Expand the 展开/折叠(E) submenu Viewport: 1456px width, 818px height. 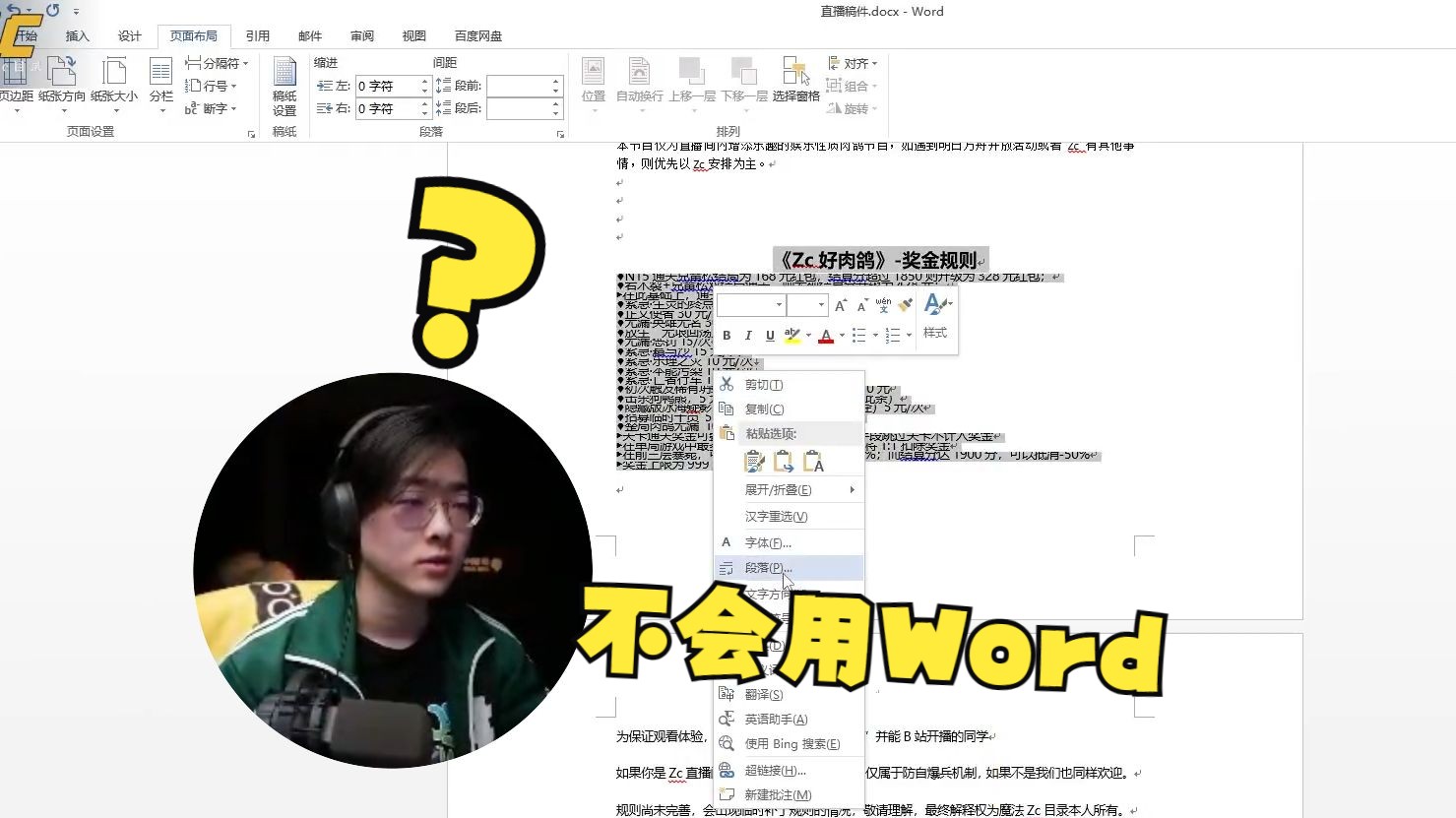[789, 489]
